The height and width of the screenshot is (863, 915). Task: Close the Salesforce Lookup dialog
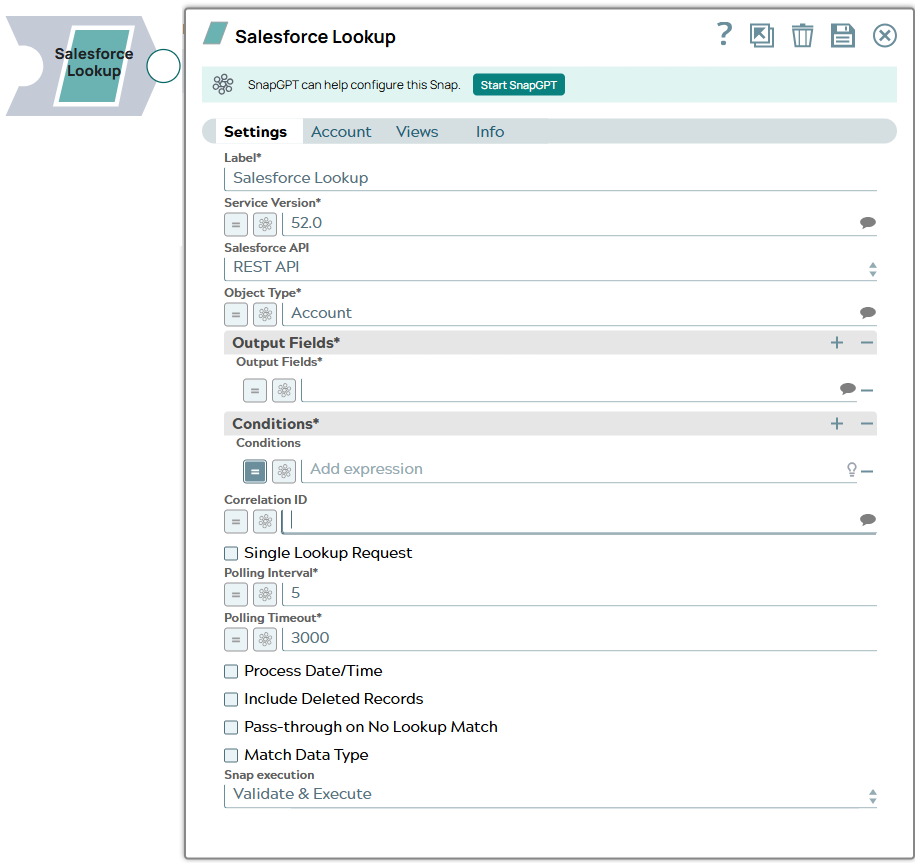885,36
